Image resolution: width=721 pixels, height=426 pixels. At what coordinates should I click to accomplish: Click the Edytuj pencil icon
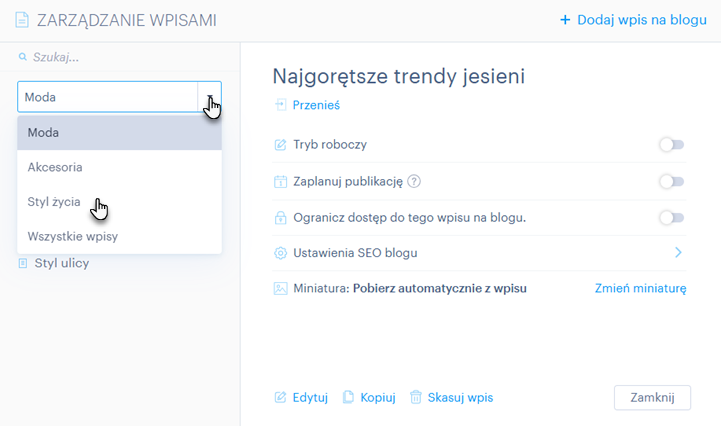(280, 397)
